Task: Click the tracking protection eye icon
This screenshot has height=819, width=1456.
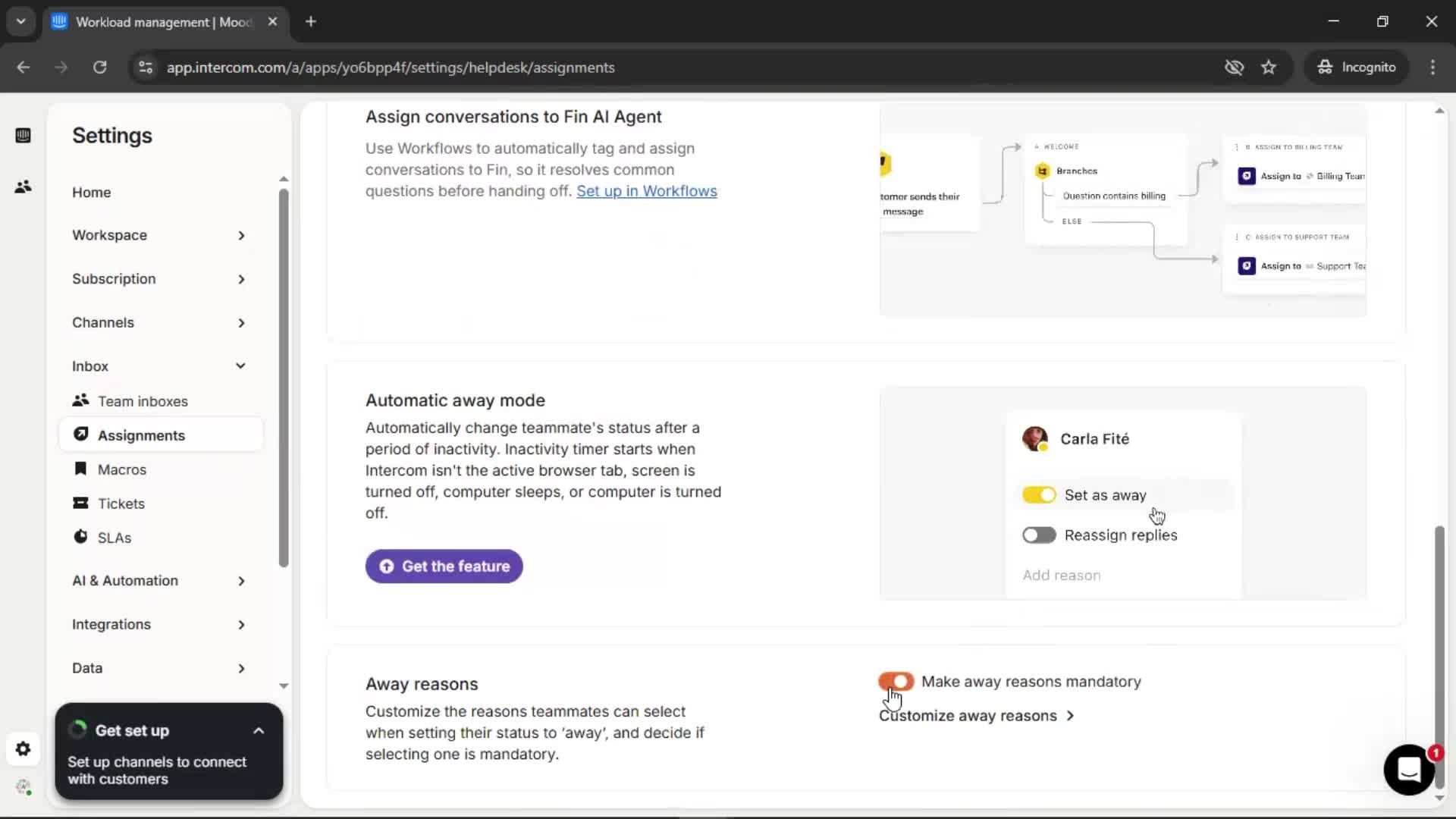Action: 1235,67
